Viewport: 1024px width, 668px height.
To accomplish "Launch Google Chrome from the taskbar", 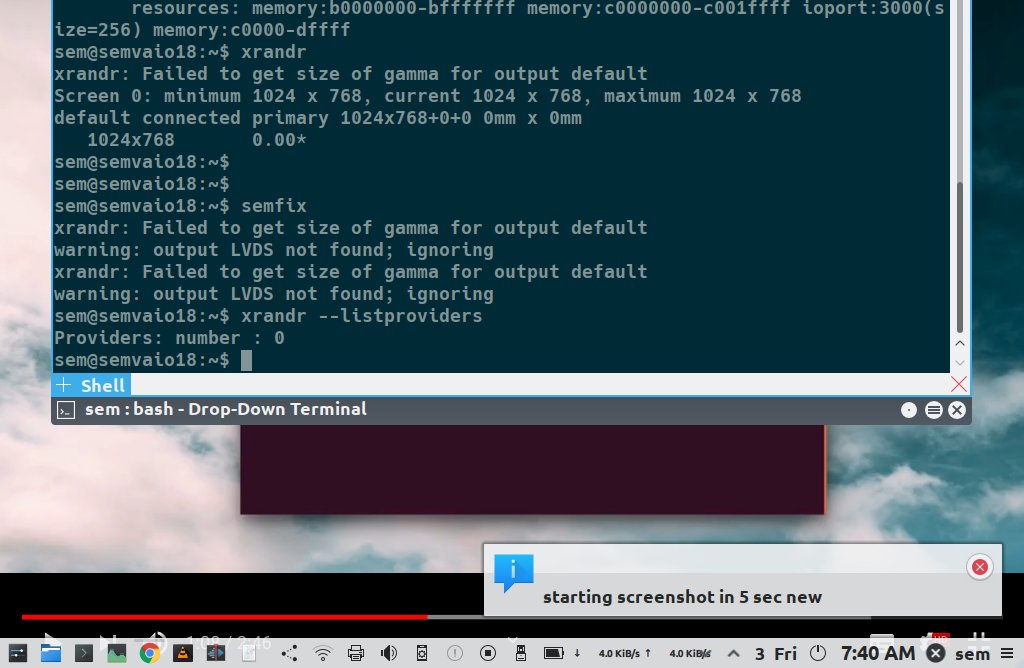I will click(150, 653).
